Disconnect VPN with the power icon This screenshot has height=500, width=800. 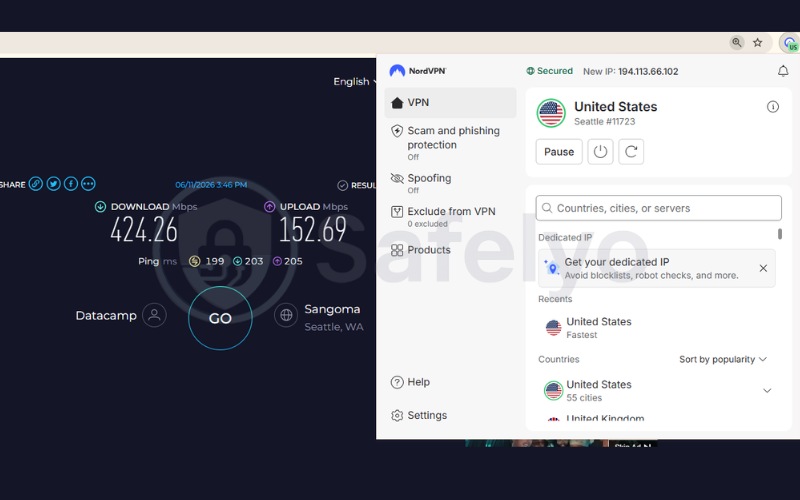600,152
